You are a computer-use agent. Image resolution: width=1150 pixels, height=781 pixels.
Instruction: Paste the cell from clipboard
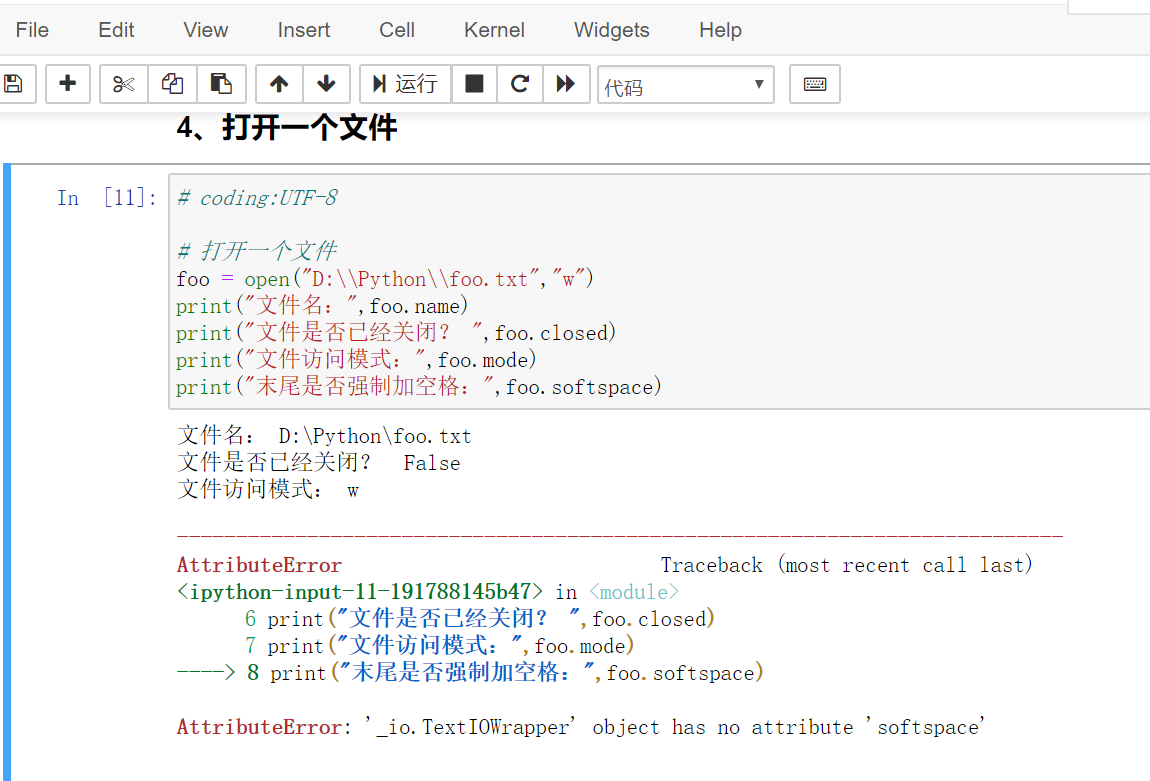click(x=221, y=84)
